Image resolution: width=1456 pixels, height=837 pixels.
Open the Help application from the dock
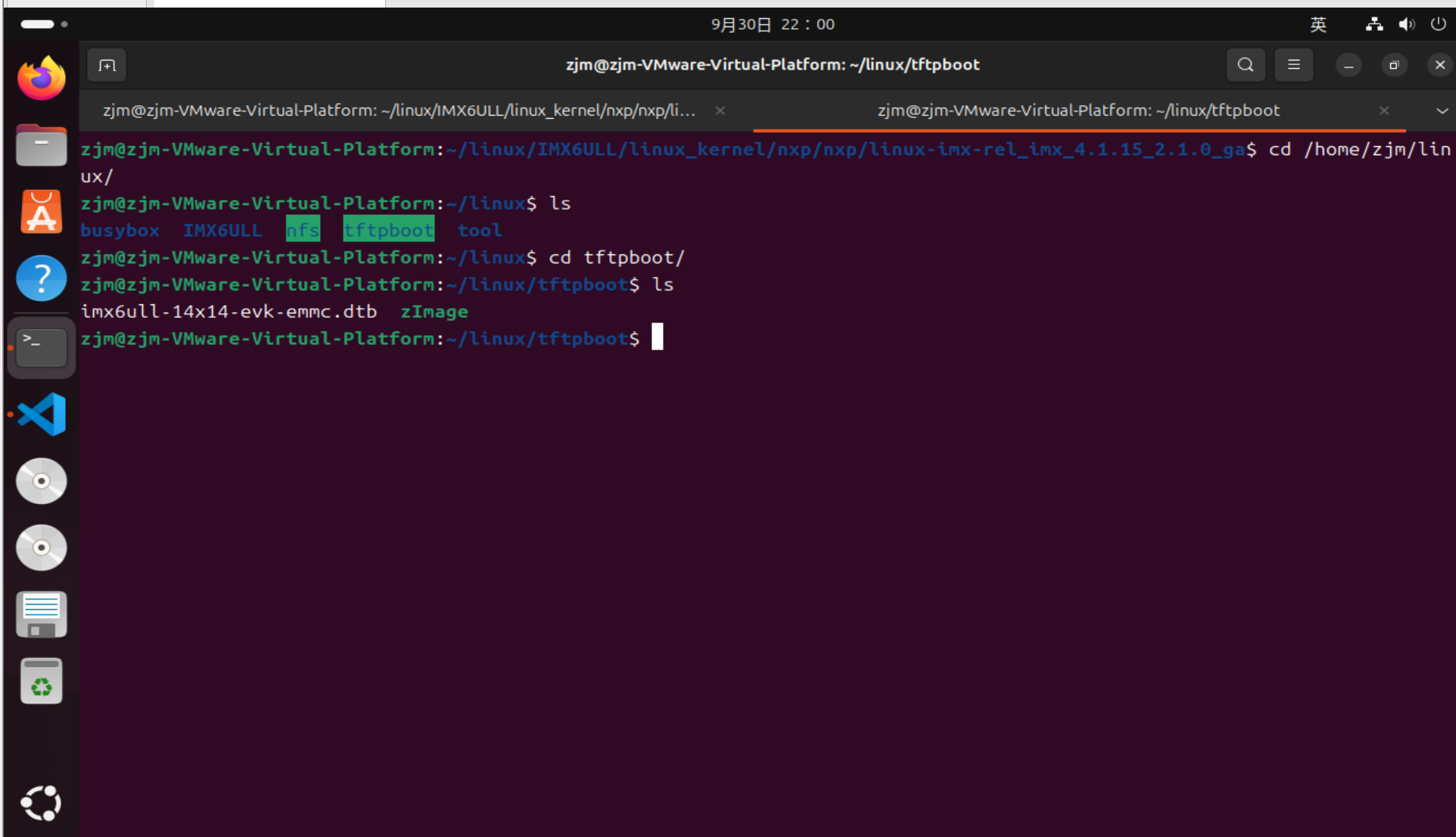click(41, 278)
